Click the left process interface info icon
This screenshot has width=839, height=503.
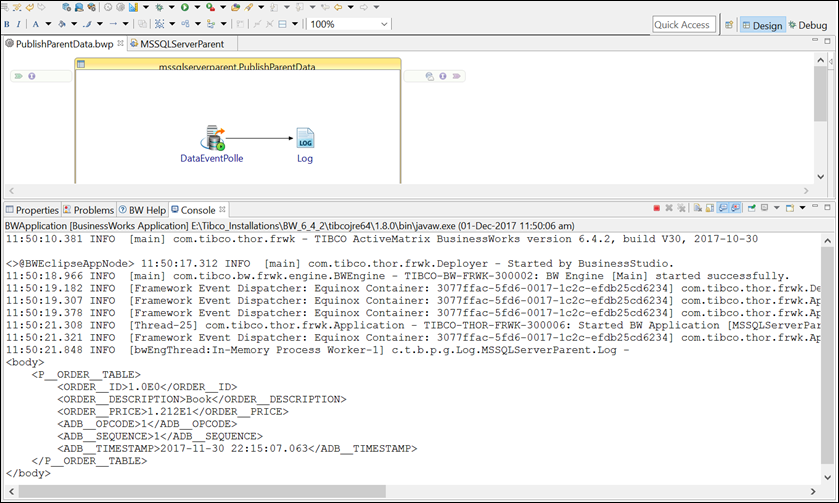click(x=32, y=76)
